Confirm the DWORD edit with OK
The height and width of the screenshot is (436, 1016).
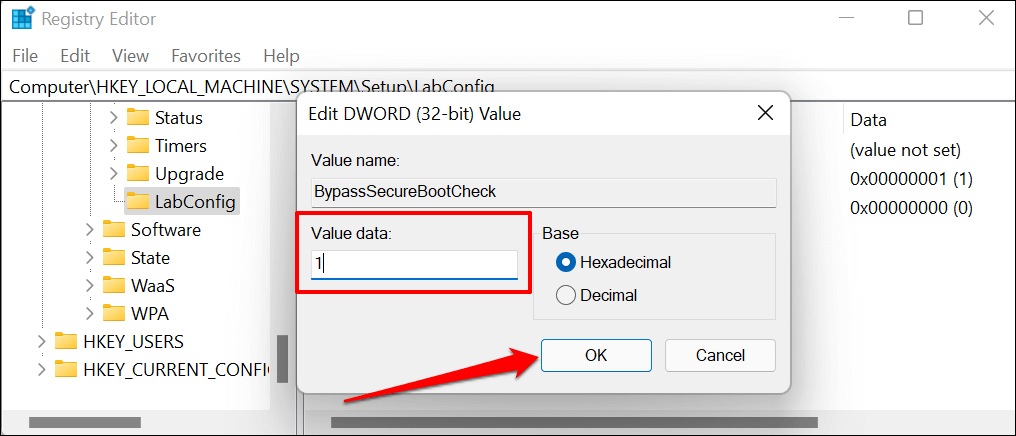coord(596,355)
